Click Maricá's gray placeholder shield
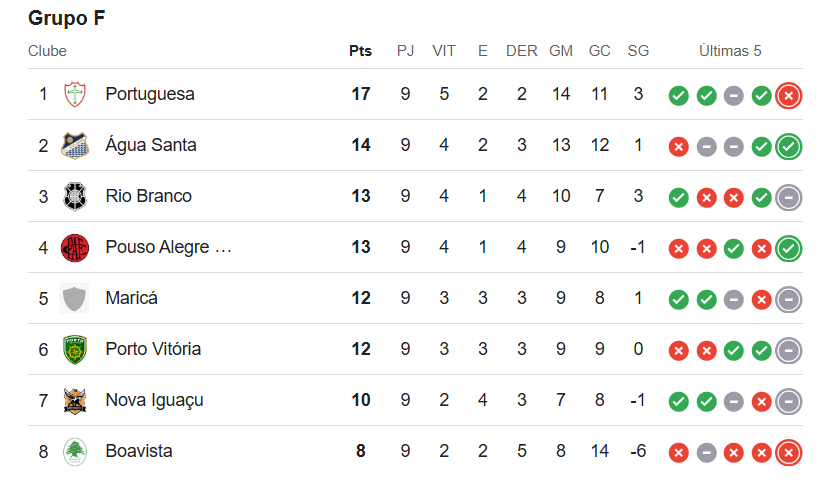Viewport: 832px width, 490px height. 74,298
